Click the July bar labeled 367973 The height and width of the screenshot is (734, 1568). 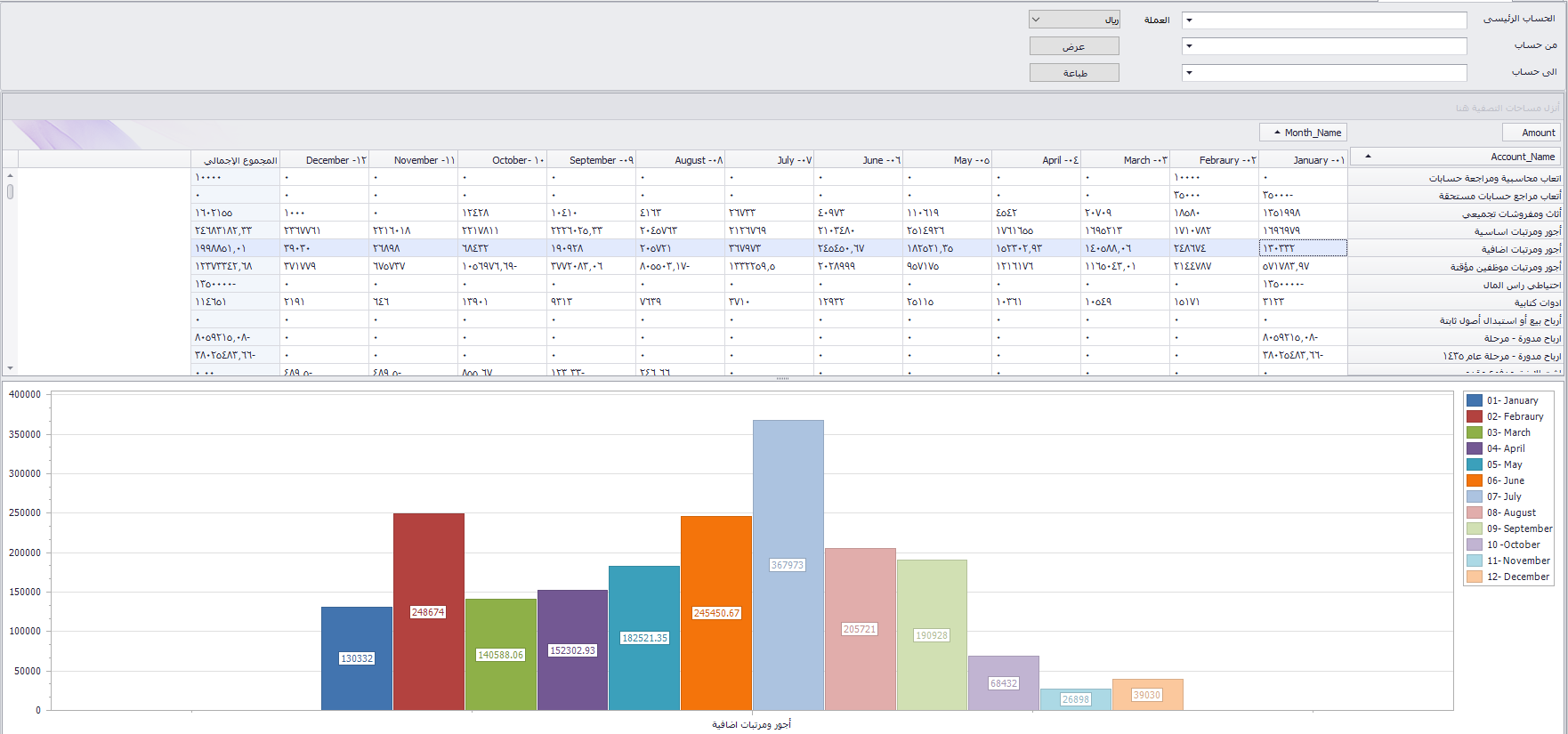coord(788,564)
